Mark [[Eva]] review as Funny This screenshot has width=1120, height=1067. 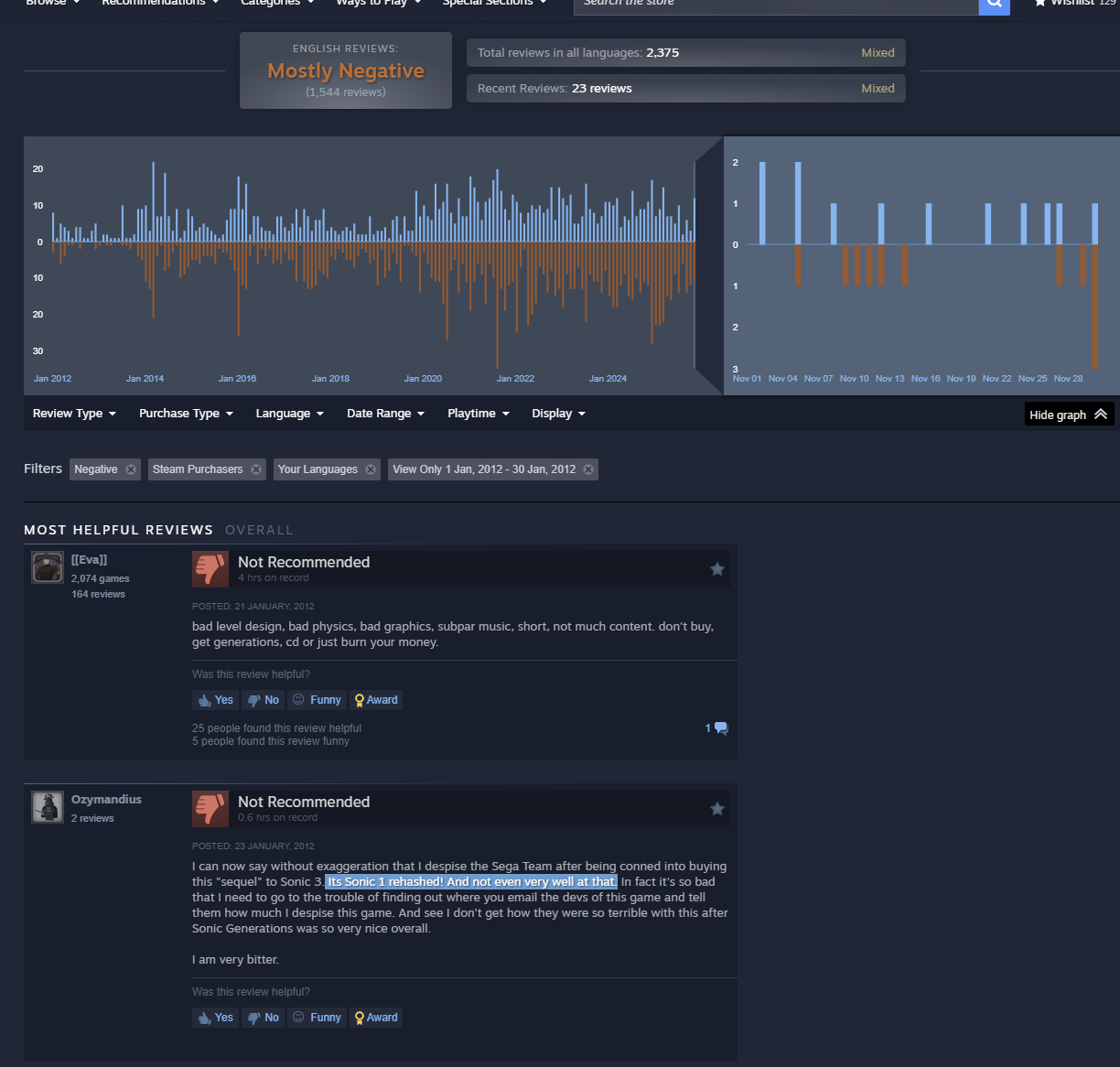317,700
